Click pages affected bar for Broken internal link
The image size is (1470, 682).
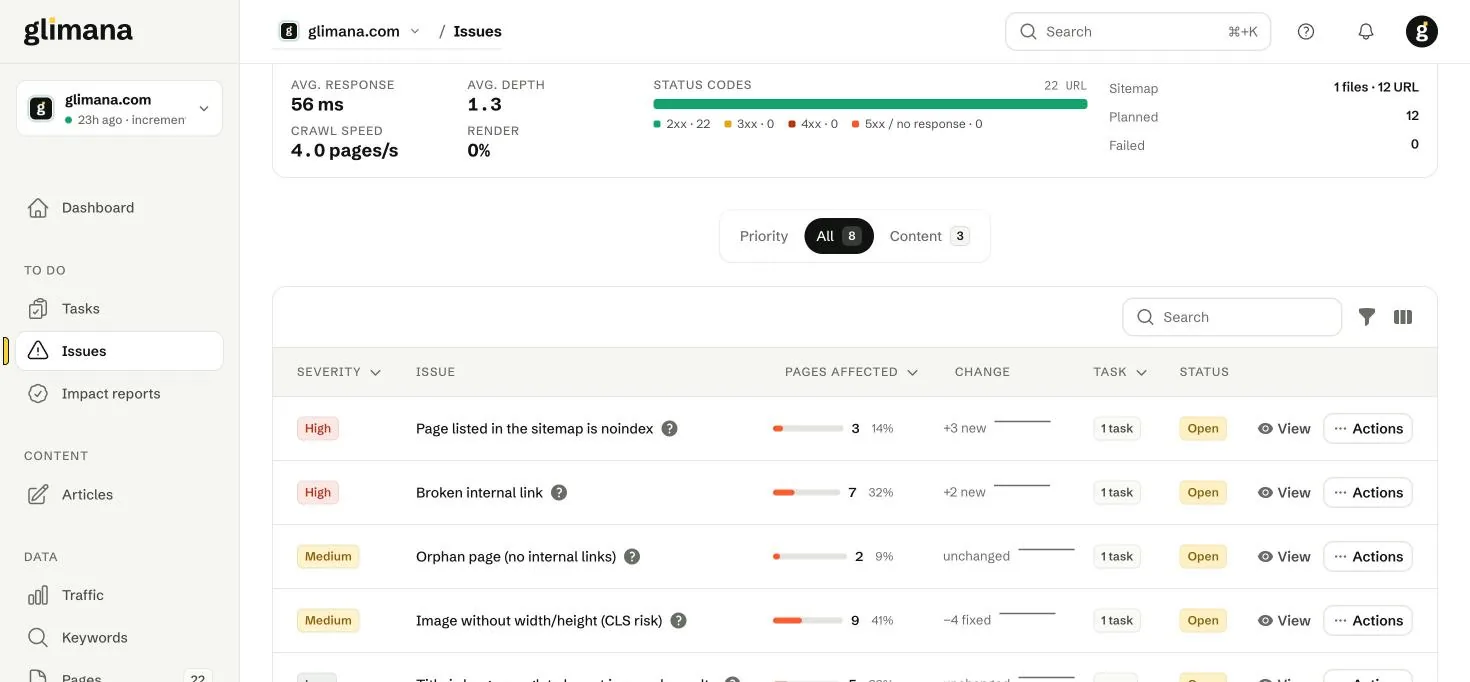[x=806, y=492]
